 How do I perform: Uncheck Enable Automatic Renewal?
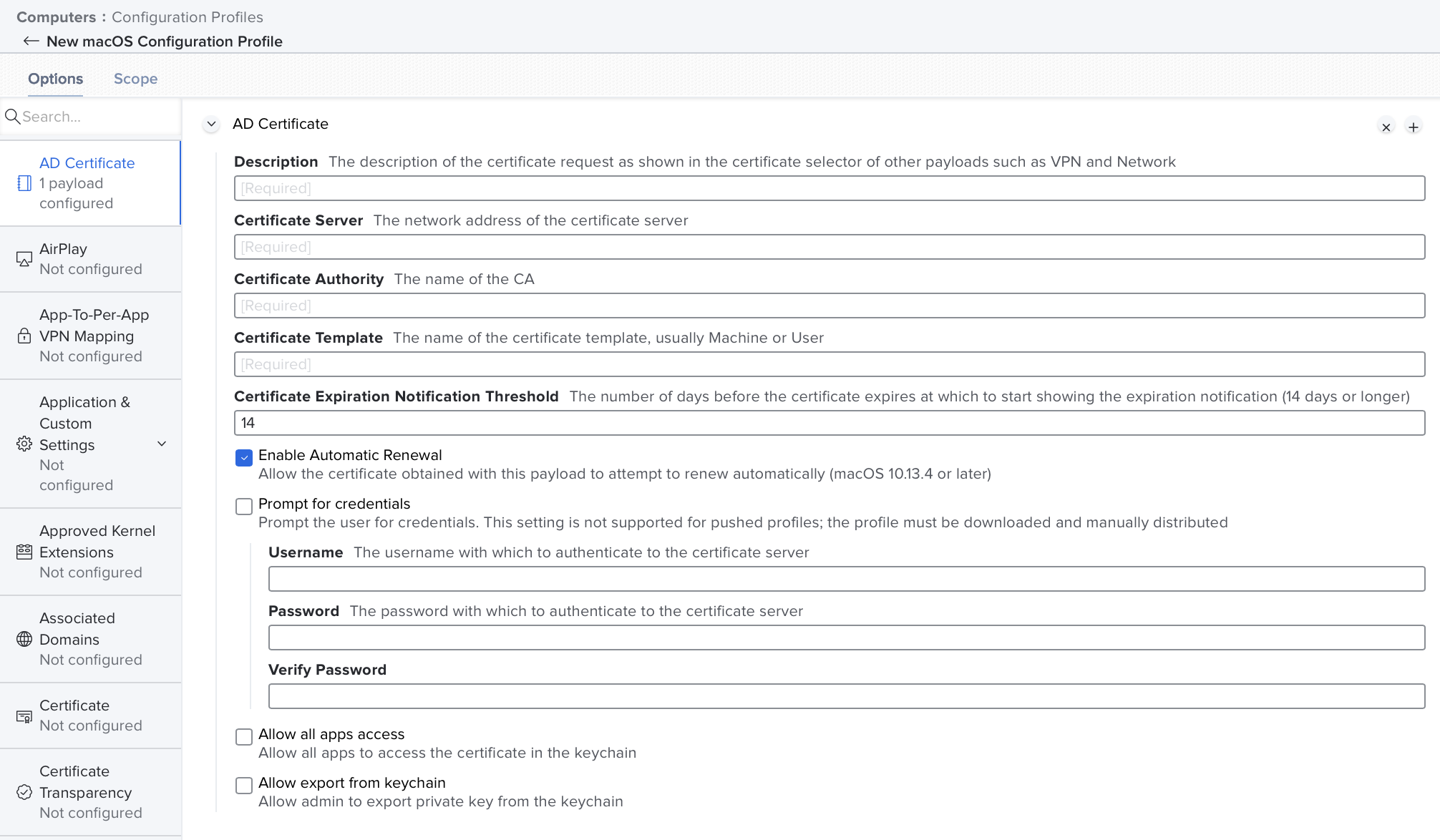click(x=244, y=458)
